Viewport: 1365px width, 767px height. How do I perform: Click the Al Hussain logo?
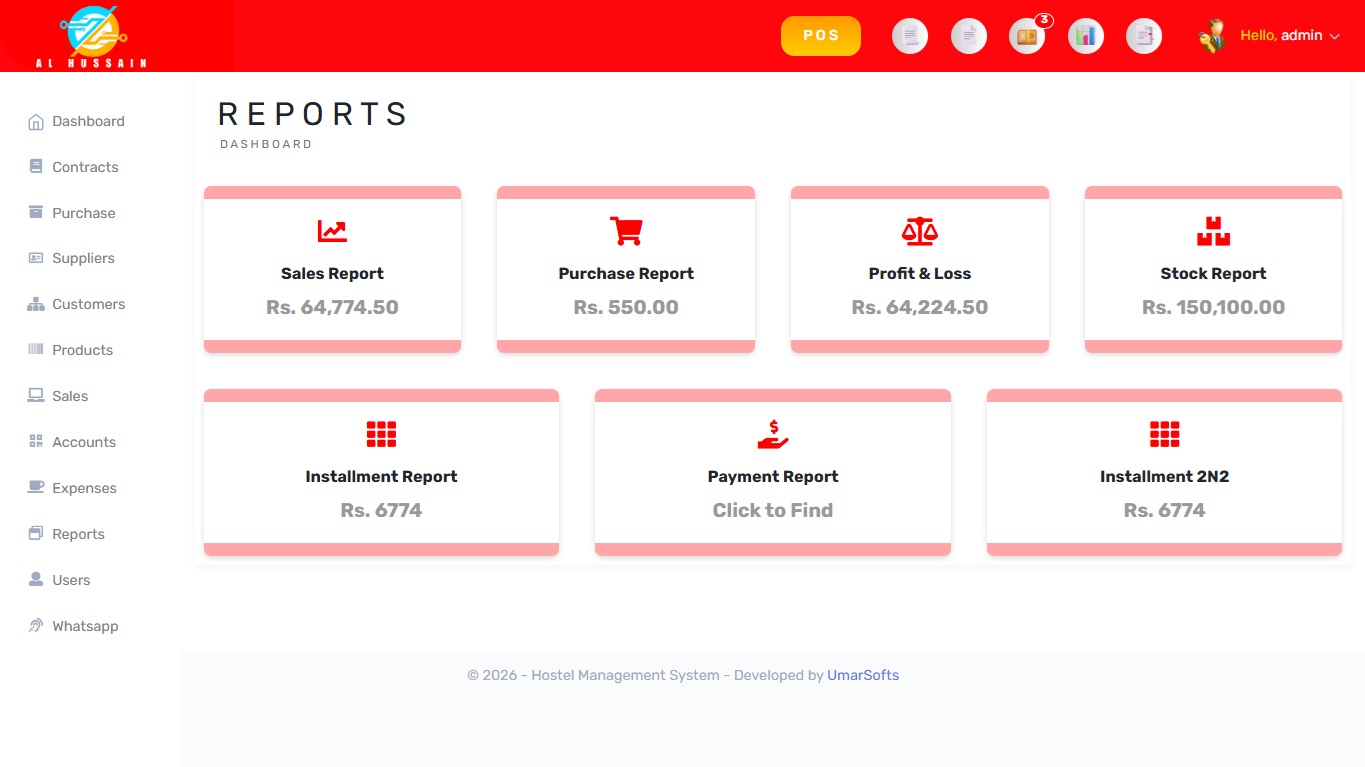91,36
